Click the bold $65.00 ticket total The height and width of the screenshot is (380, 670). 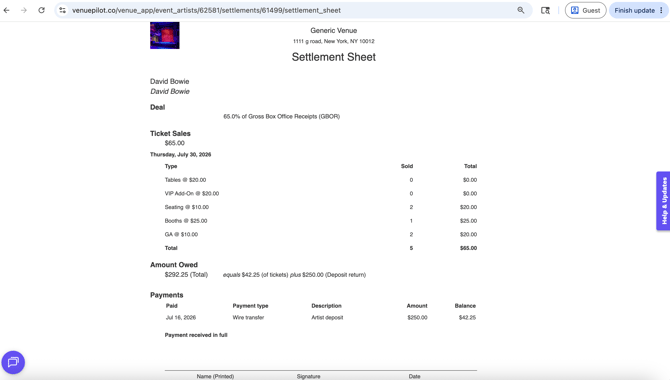tap(468, 248)
